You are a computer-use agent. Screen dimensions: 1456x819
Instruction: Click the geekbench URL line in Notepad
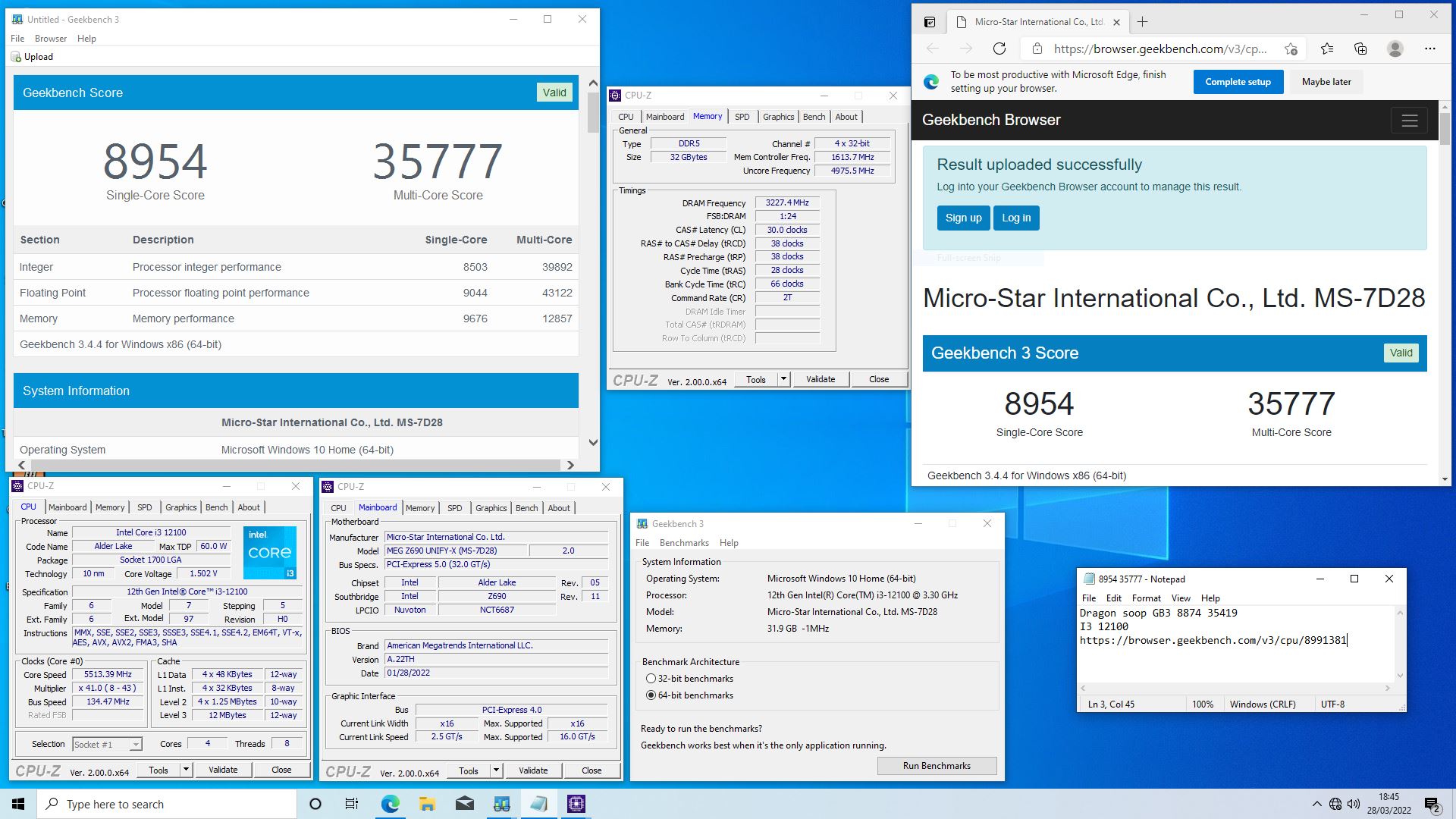tap(1213, 640)
